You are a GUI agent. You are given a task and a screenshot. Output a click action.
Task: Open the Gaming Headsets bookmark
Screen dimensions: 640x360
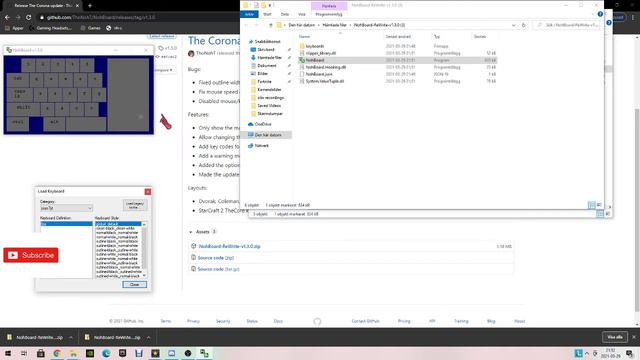coord(51,28)
